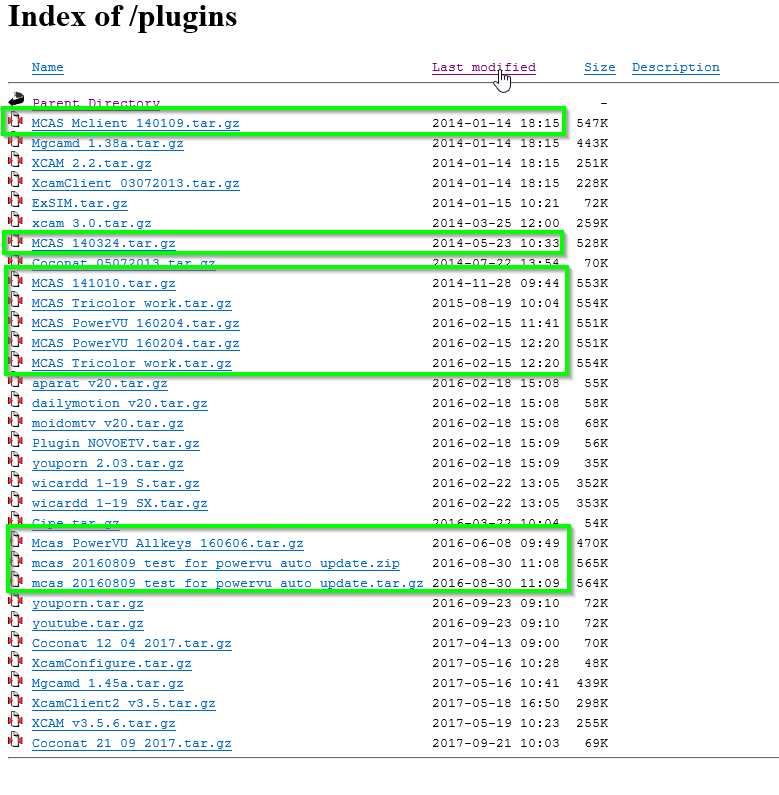Download the Plugin_NOVOETV.tar.gz link
The height and width of the screenshot is (795, 779).
pyautogui.click(x=116, y=444)
